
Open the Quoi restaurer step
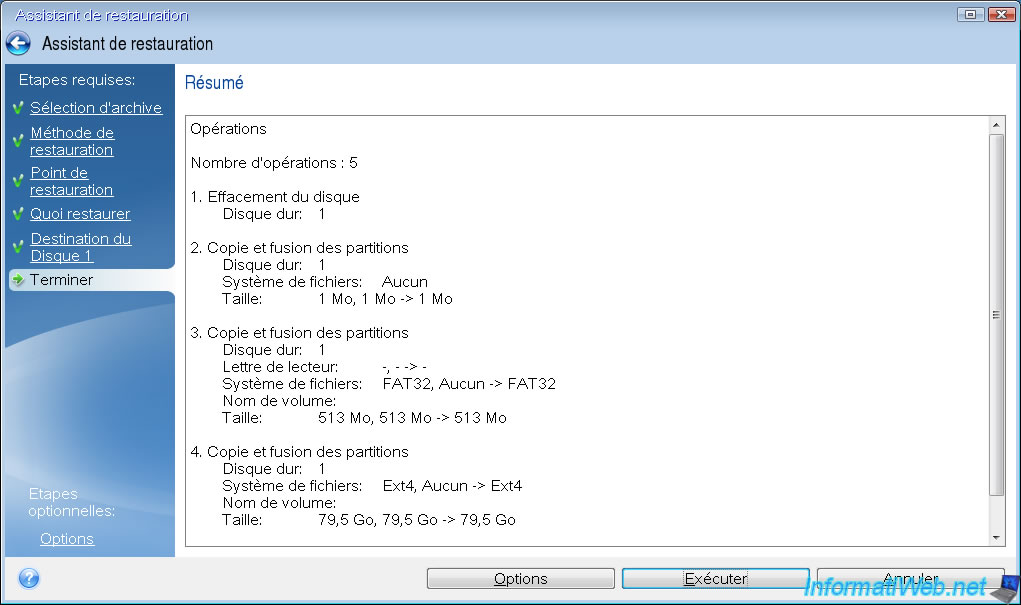(80, 214)
